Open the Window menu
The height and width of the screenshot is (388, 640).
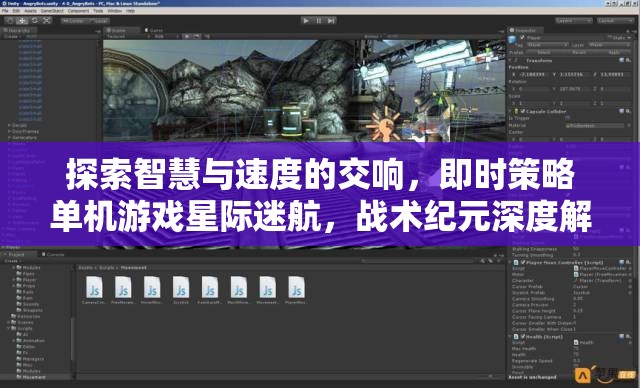point(115,11)
